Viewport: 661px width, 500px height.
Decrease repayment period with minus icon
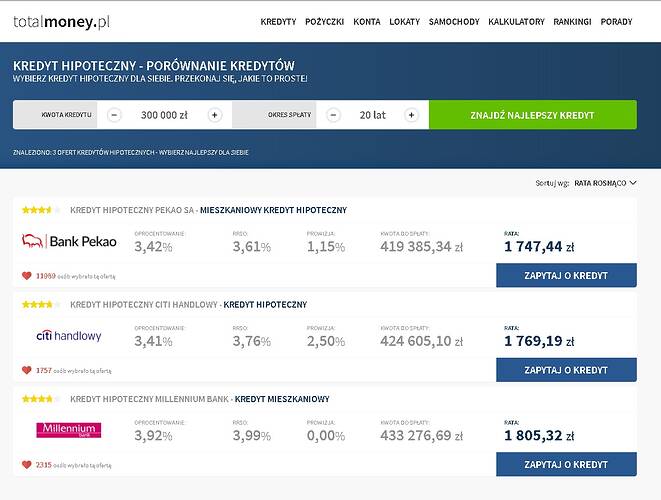pyautogui.click(x=333, y=115)
